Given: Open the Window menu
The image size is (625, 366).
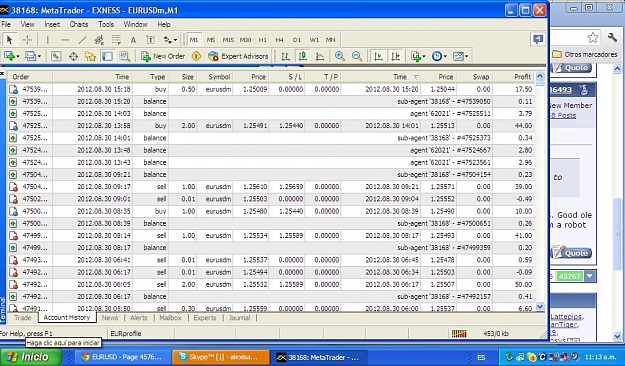Looking at the screenshot, I should (135, 24).
